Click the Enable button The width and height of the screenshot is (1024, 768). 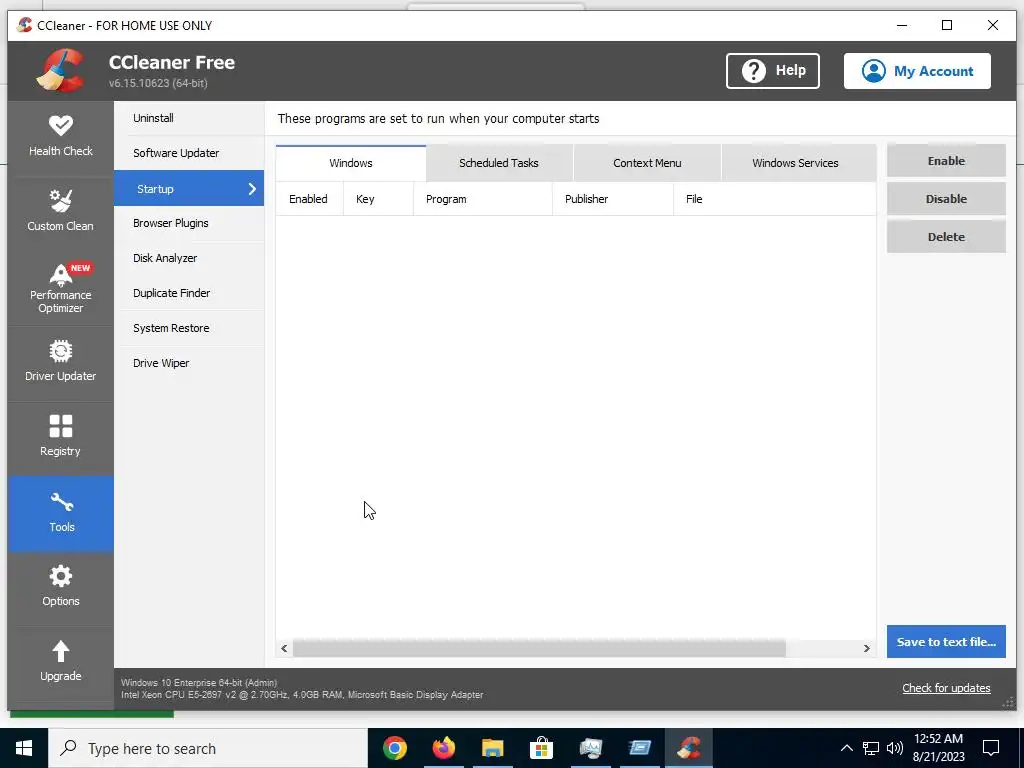coord(946,161)
